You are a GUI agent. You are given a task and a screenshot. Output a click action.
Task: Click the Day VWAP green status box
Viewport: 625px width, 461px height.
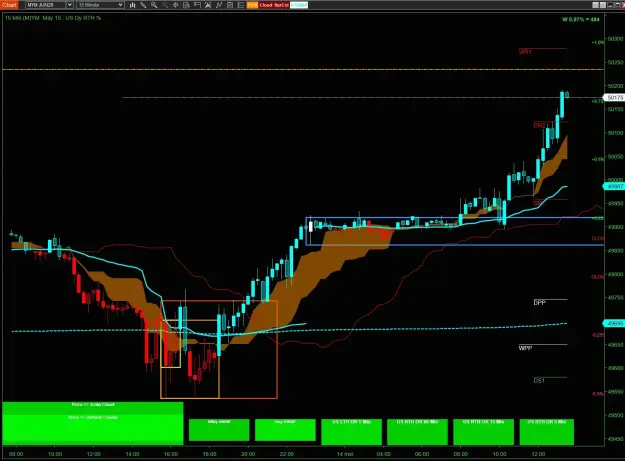point(285,430)
